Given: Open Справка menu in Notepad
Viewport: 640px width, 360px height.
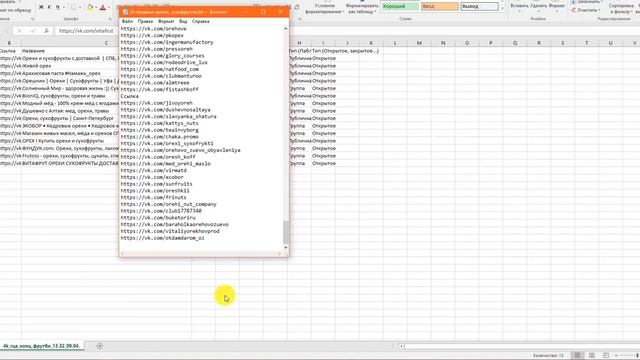Looking at the screenshot, I should point(200,21).
